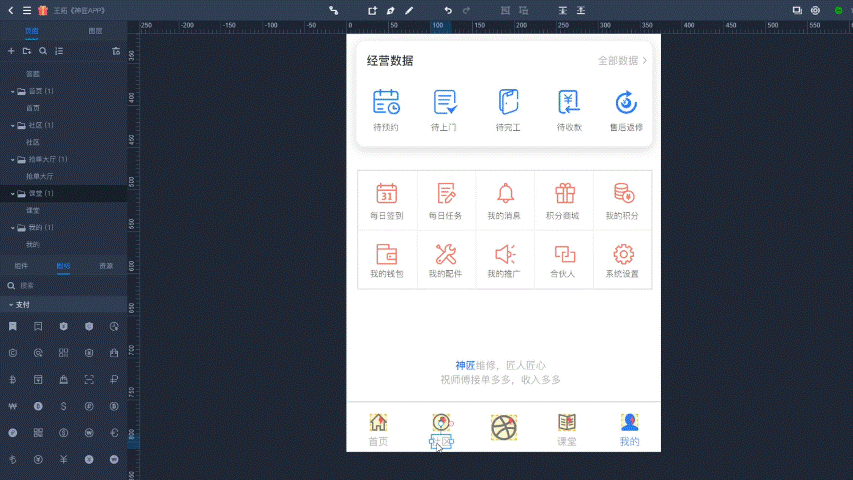Select the 课堂 page in tree
Screen dimensions: 853x480
coord(33,210)
